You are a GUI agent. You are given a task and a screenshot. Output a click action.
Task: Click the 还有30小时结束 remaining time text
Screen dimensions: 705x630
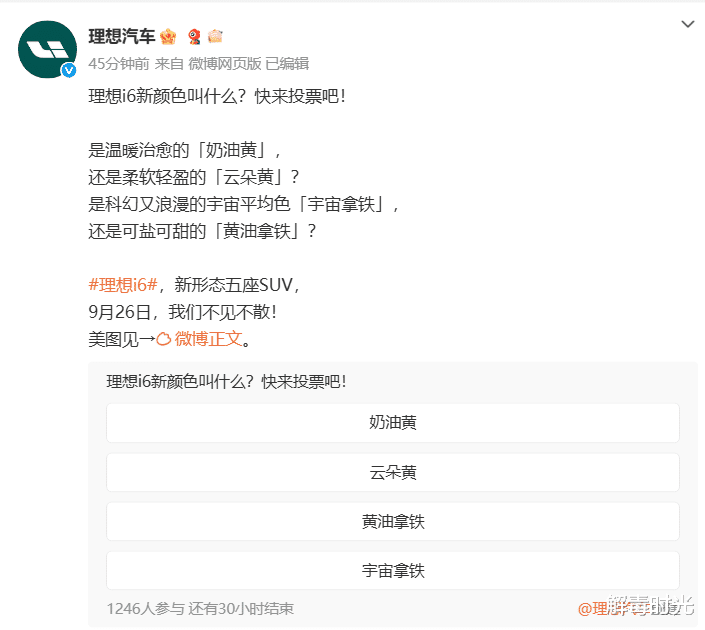(241, 609)
